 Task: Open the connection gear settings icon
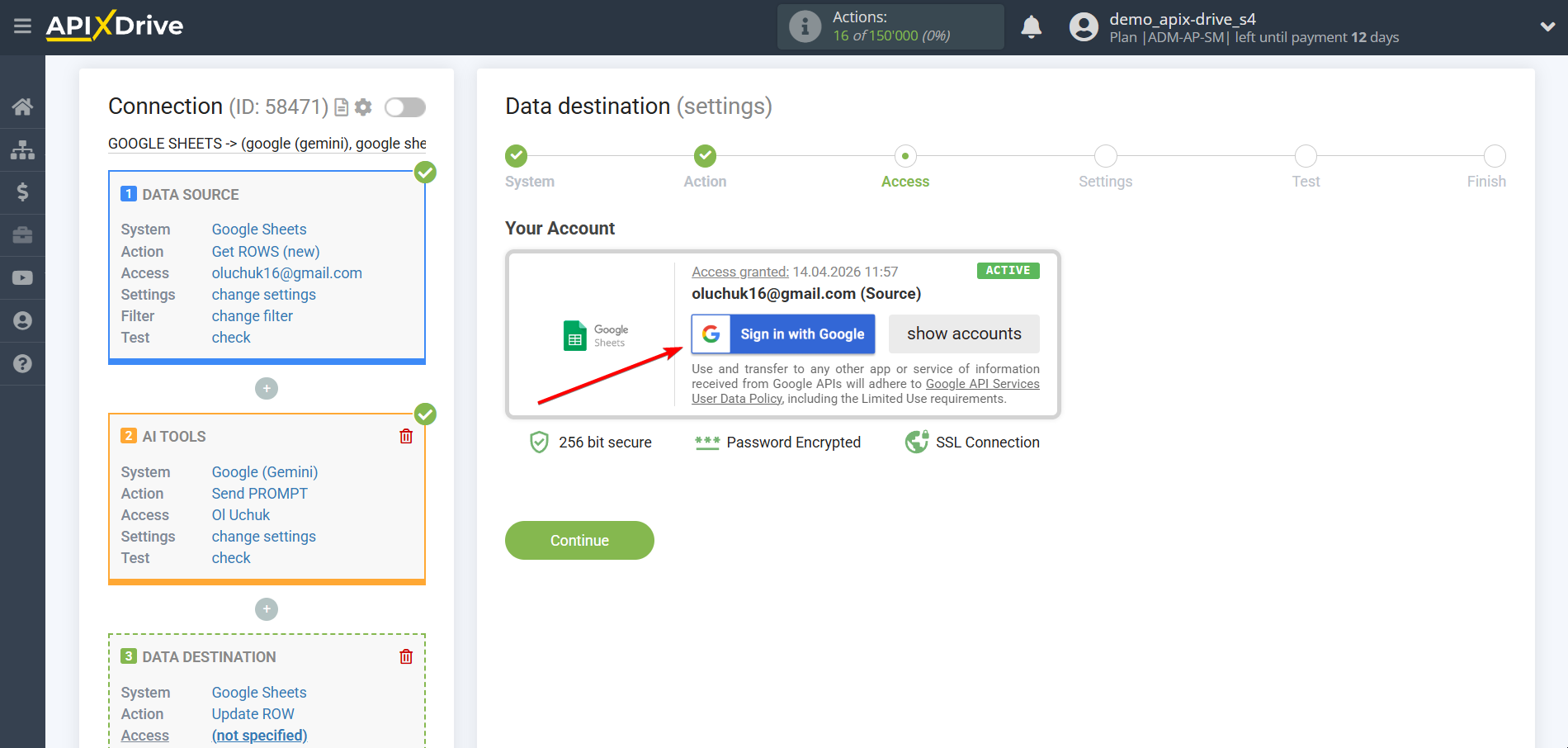[x=362, y=107]
